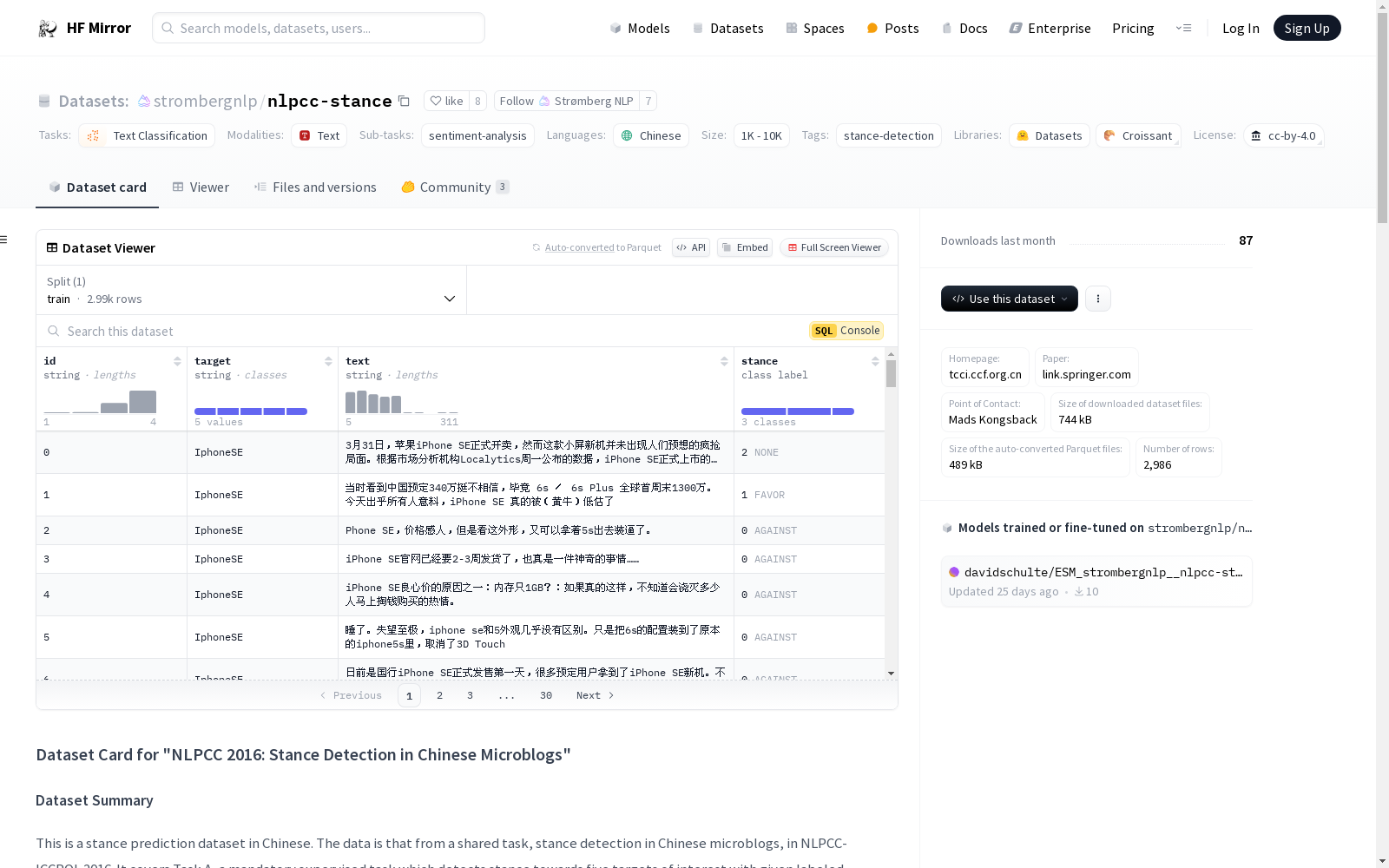Click the Embed button
The width and height of the screenshot is (1389, 868).
[x=745, y=247]
